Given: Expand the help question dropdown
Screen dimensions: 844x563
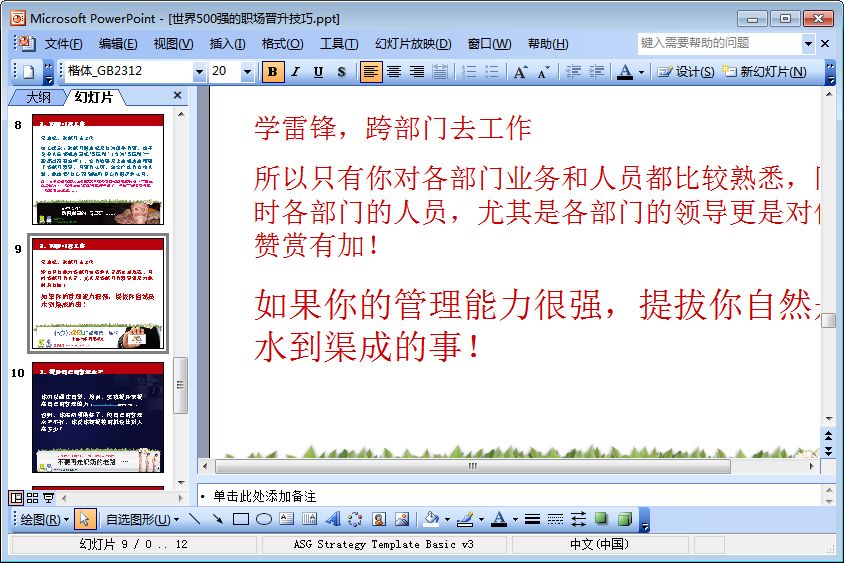Looking at the screenshot, I should (808, 44).
